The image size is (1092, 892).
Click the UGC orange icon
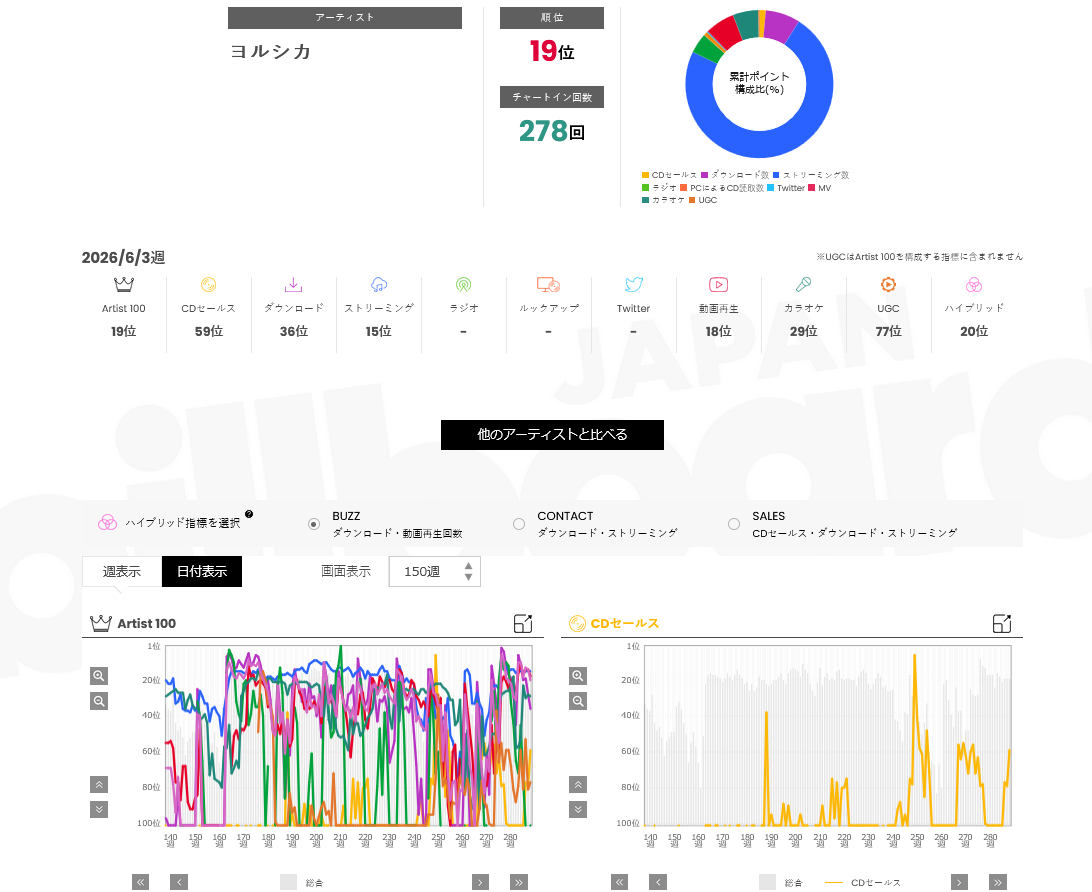888,284
